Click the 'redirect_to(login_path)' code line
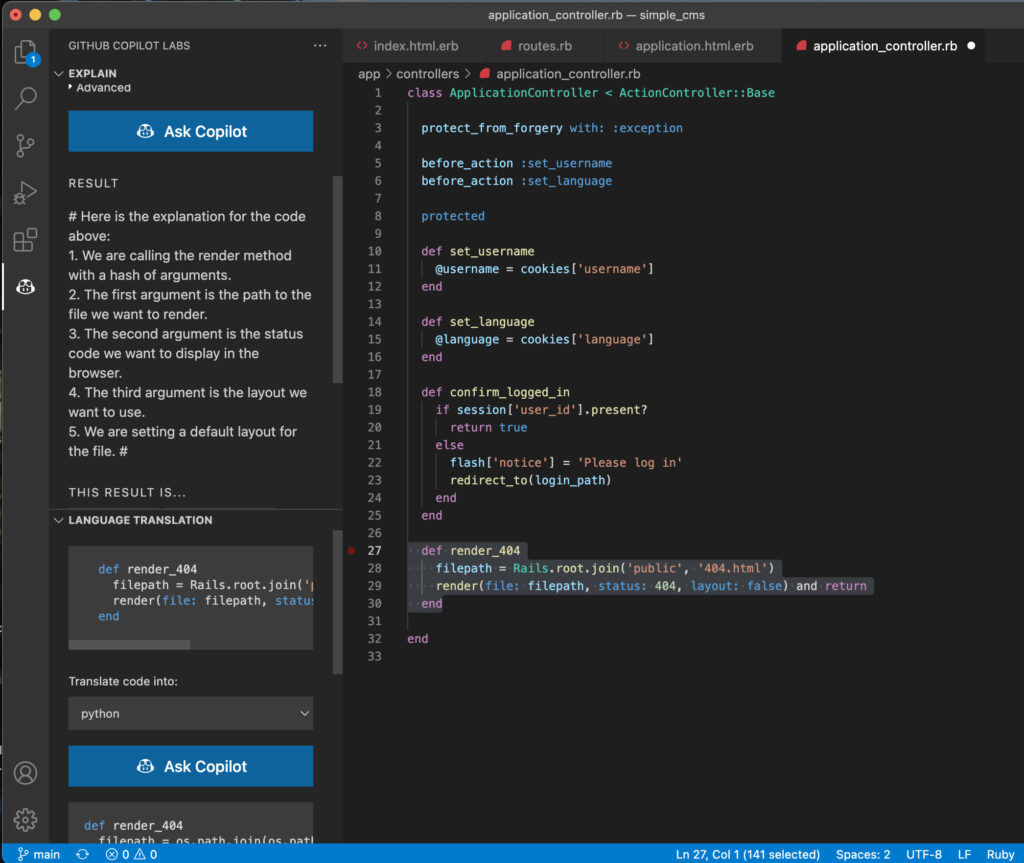The image size is (1024, 863). (530, 480)
